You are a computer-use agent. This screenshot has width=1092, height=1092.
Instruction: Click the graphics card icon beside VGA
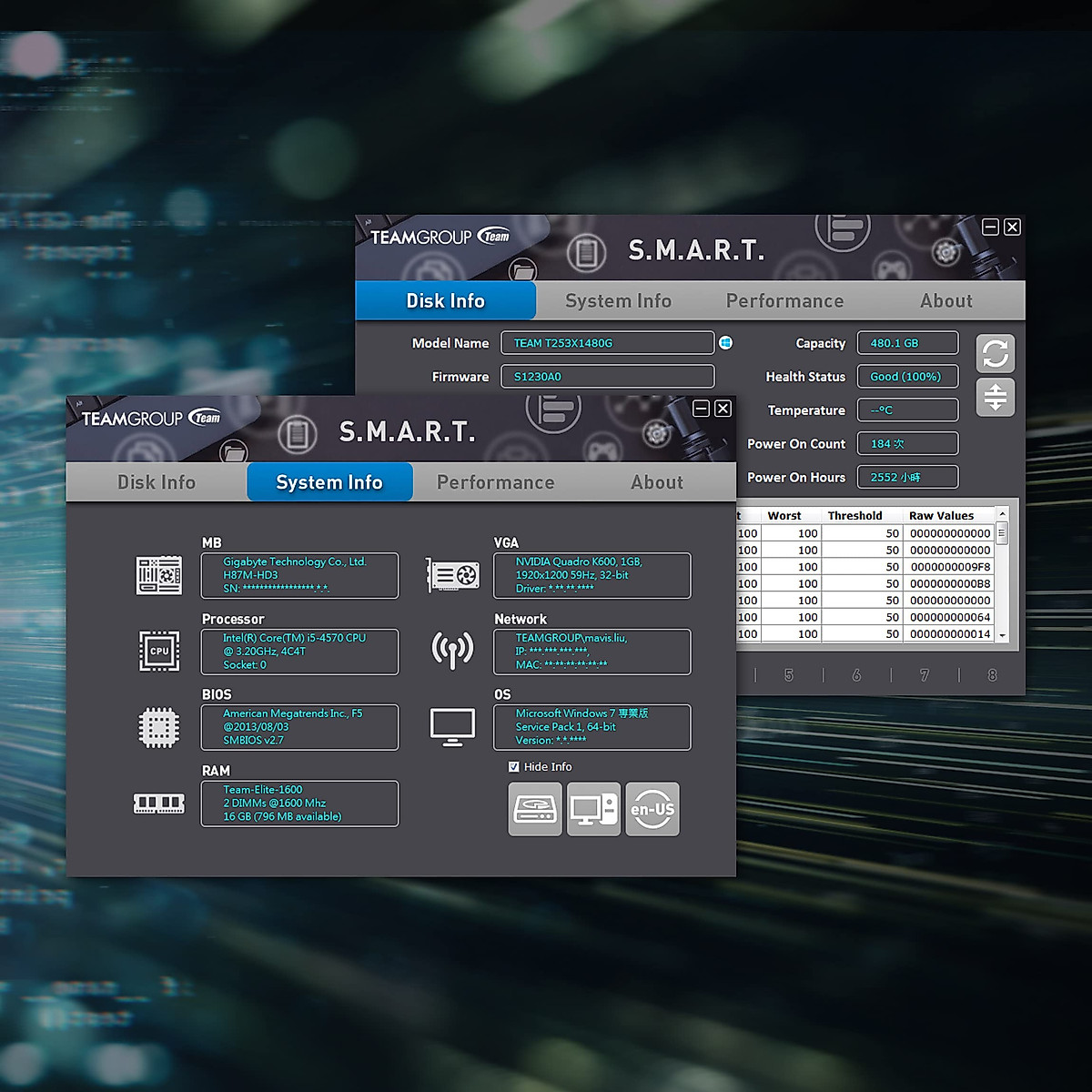coord(452,575)
